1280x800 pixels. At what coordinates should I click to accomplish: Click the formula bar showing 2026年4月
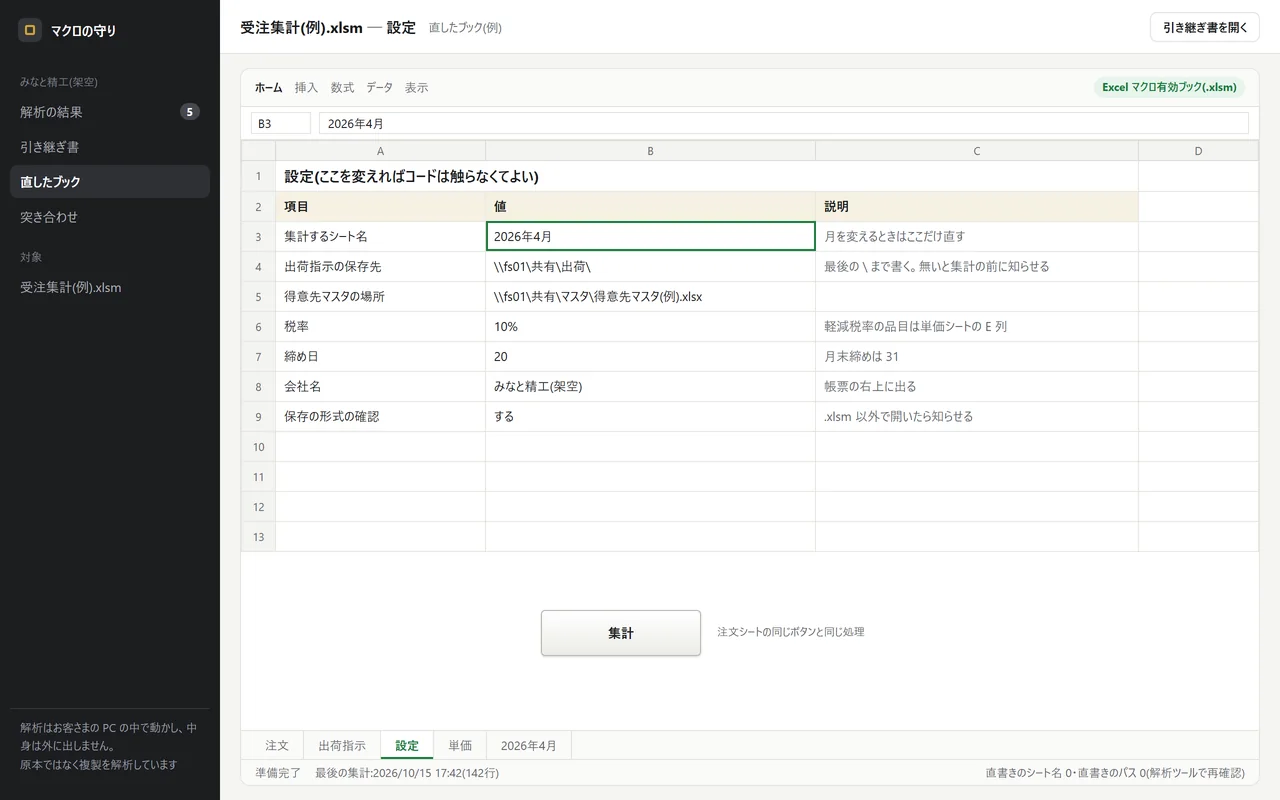(x=784, y=123)
